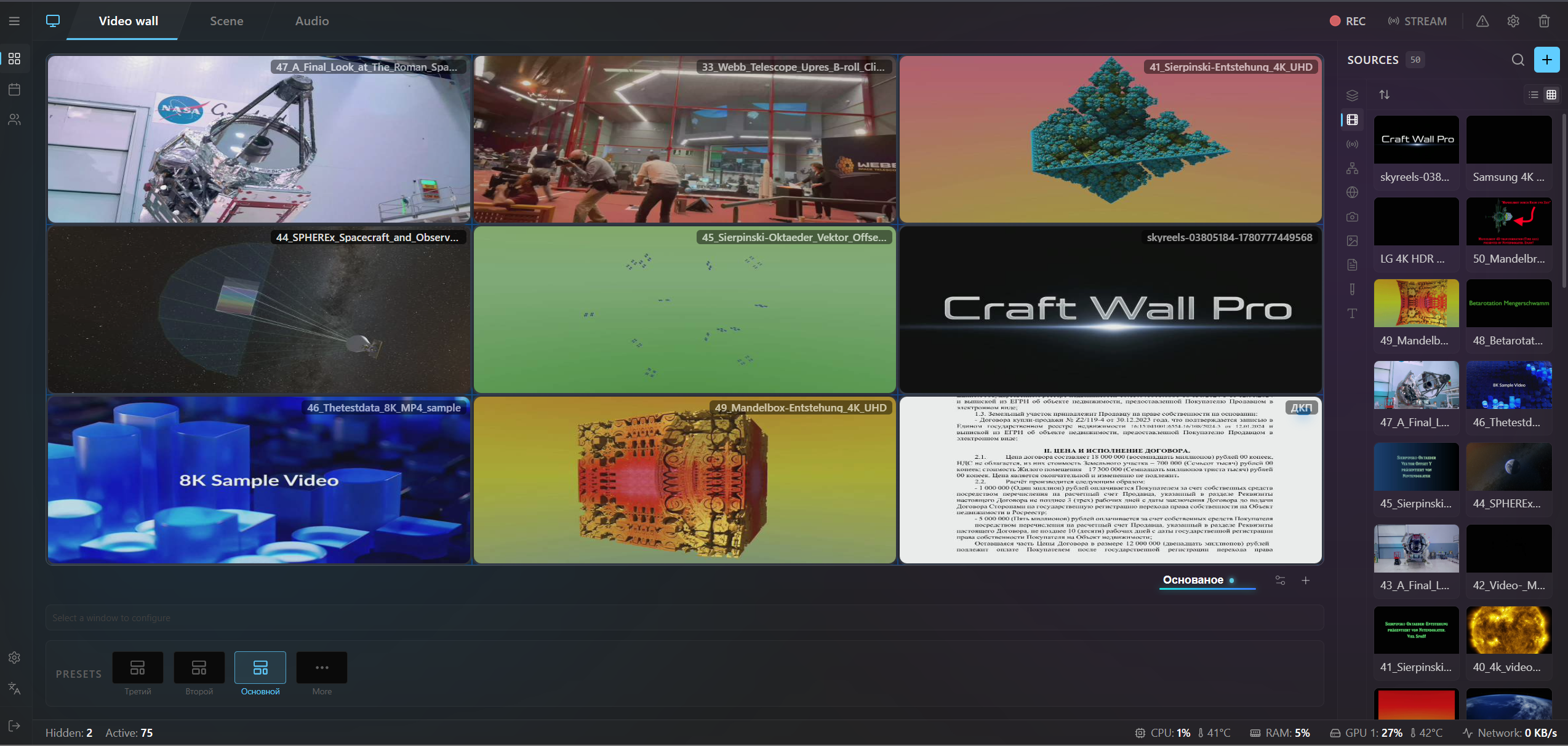The width and height of the screenshot is (1568, 746).
Task: Open the schedule calendar sidebar icon
Action: pyautogui.click(x=14, y=89)
